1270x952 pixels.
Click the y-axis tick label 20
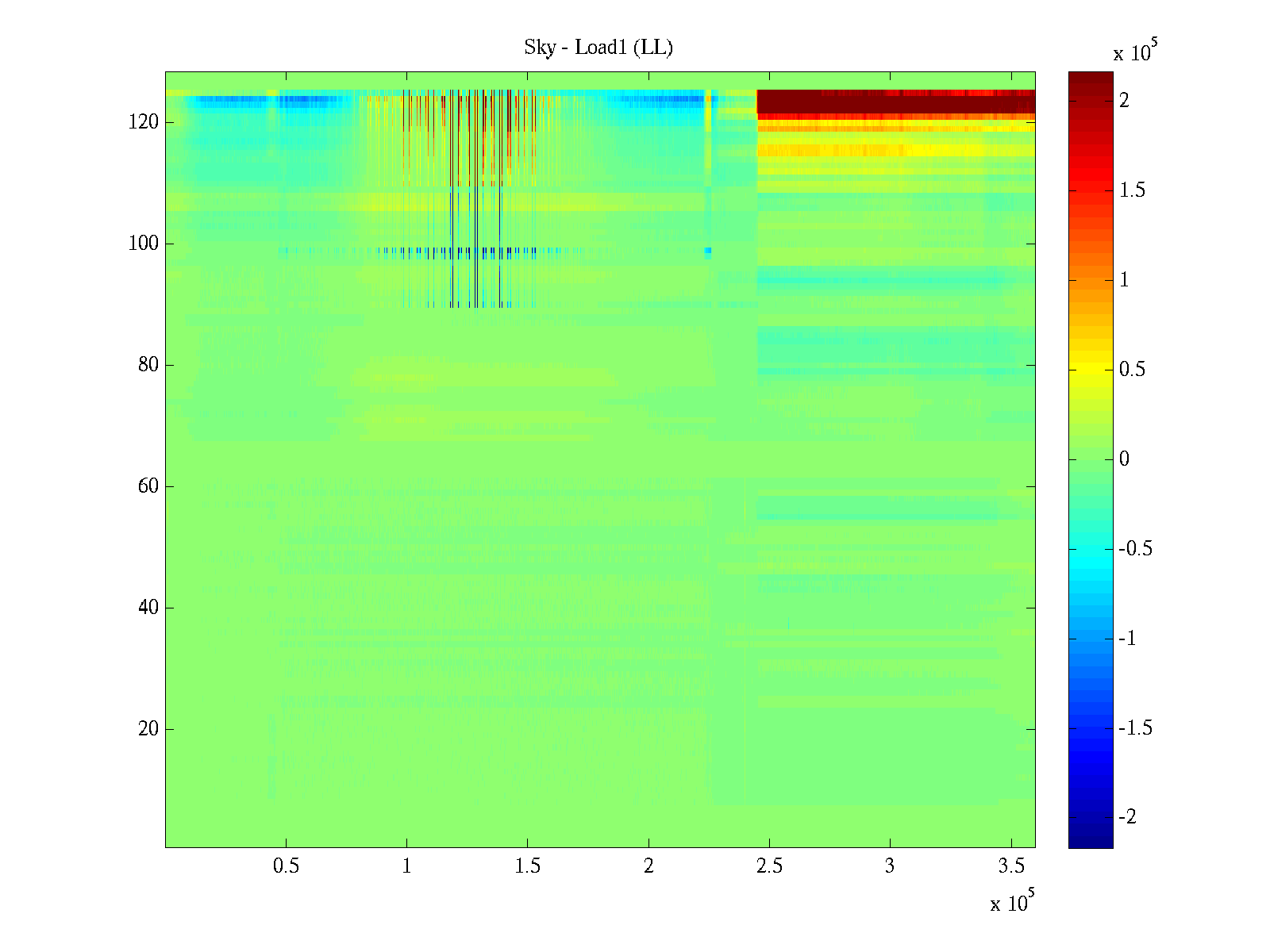(x=148, y=729)
